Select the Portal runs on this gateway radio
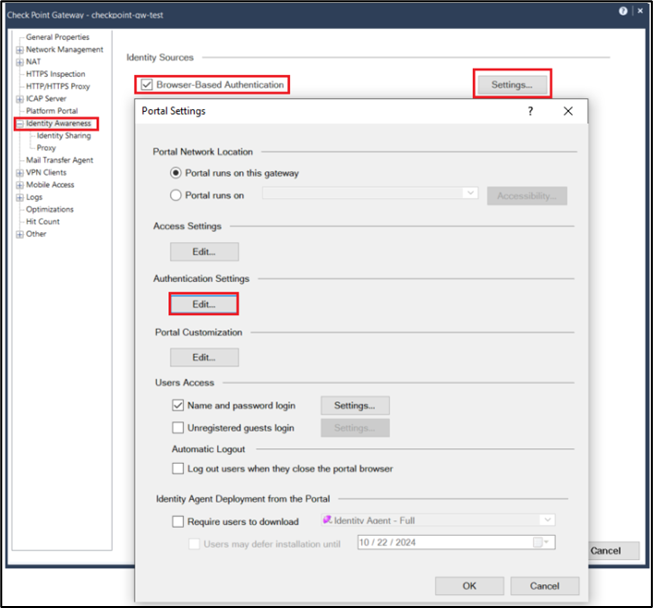This screenshot has width=653, height=608. (176, 173)
